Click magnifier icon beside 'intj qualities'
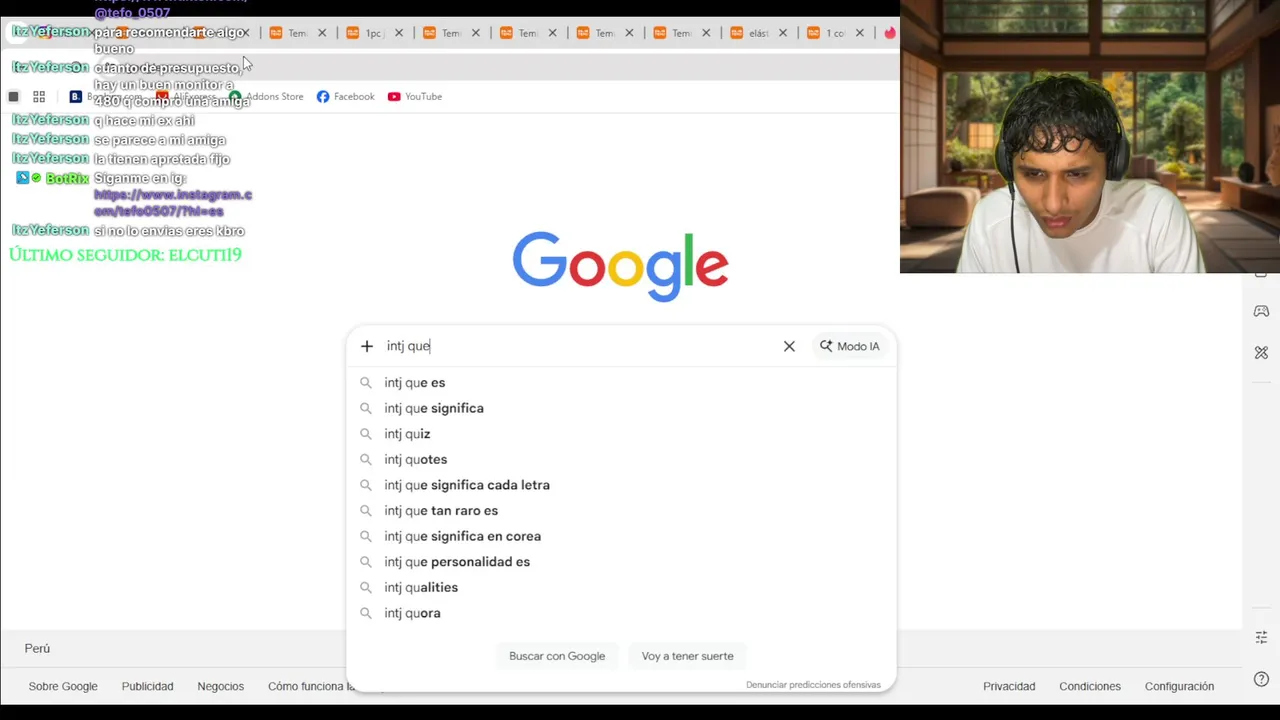 click(366, 588)
